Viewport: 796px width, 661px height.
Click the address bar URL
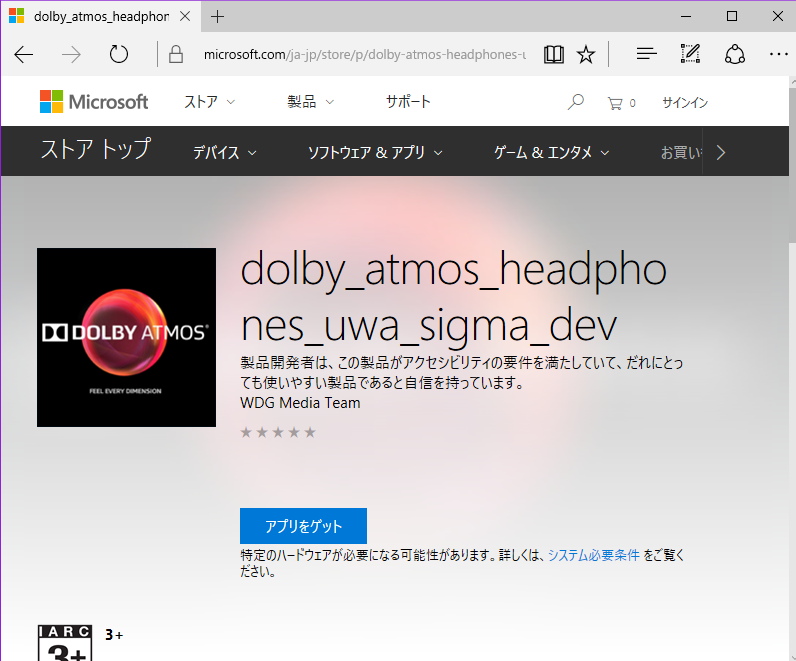(x=364, y=54)
